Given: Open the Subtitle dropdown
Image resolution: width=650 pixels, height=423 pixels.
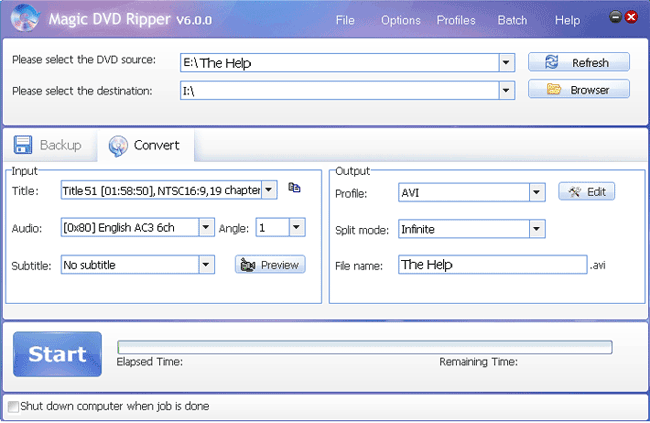Looking at the screenshot, I should [x=205, y=265].
